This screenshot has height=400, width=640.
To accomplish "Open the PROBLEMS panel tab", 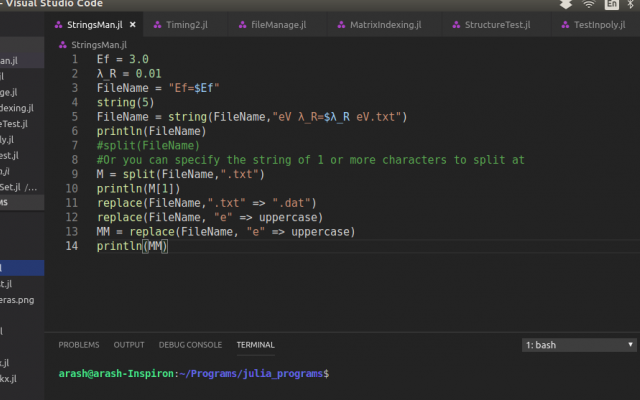I will 79,345.
